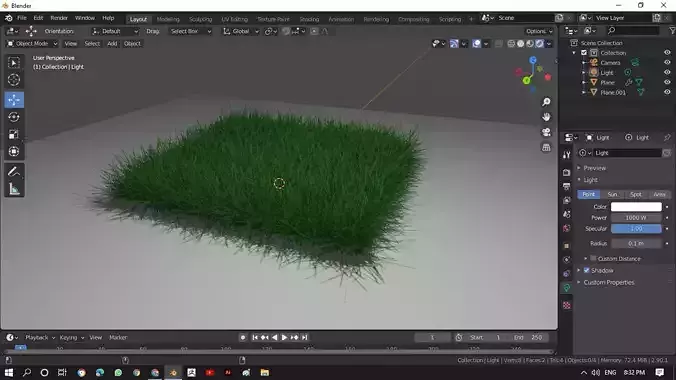Image resolution: width=676 pixels, height=380 pixels.
Task: Select the Select Box tool in the toolbar
Action: (x=14, y=63)
